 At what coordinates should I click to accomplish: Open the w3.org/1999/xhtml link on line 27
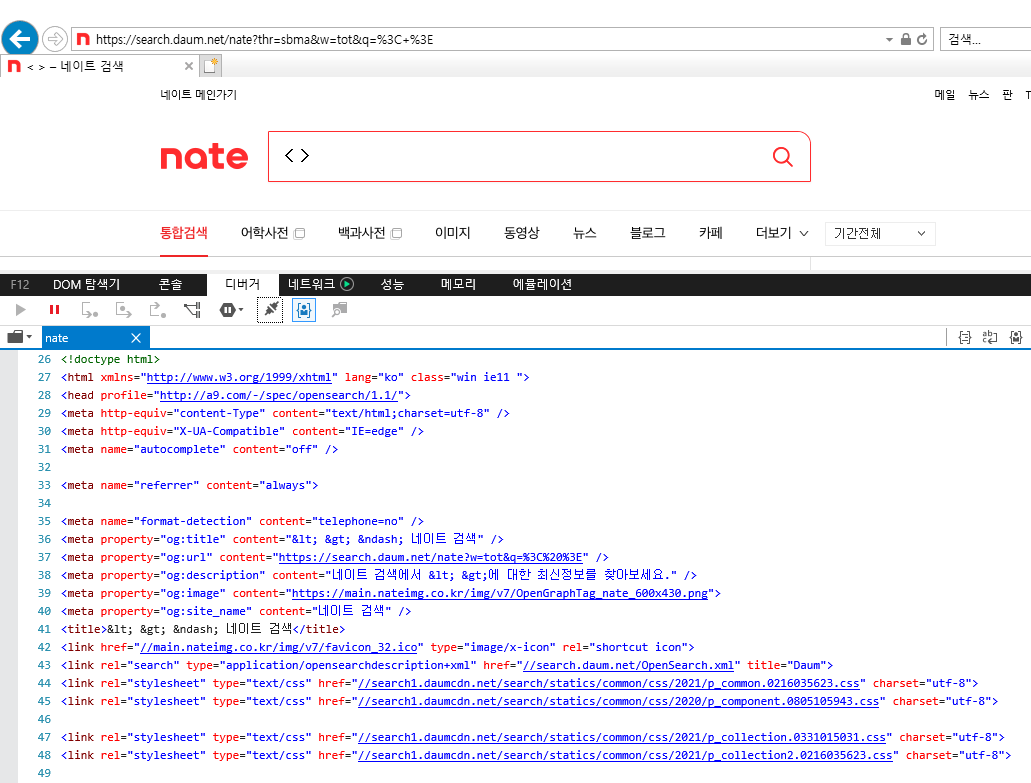point(239,377)
